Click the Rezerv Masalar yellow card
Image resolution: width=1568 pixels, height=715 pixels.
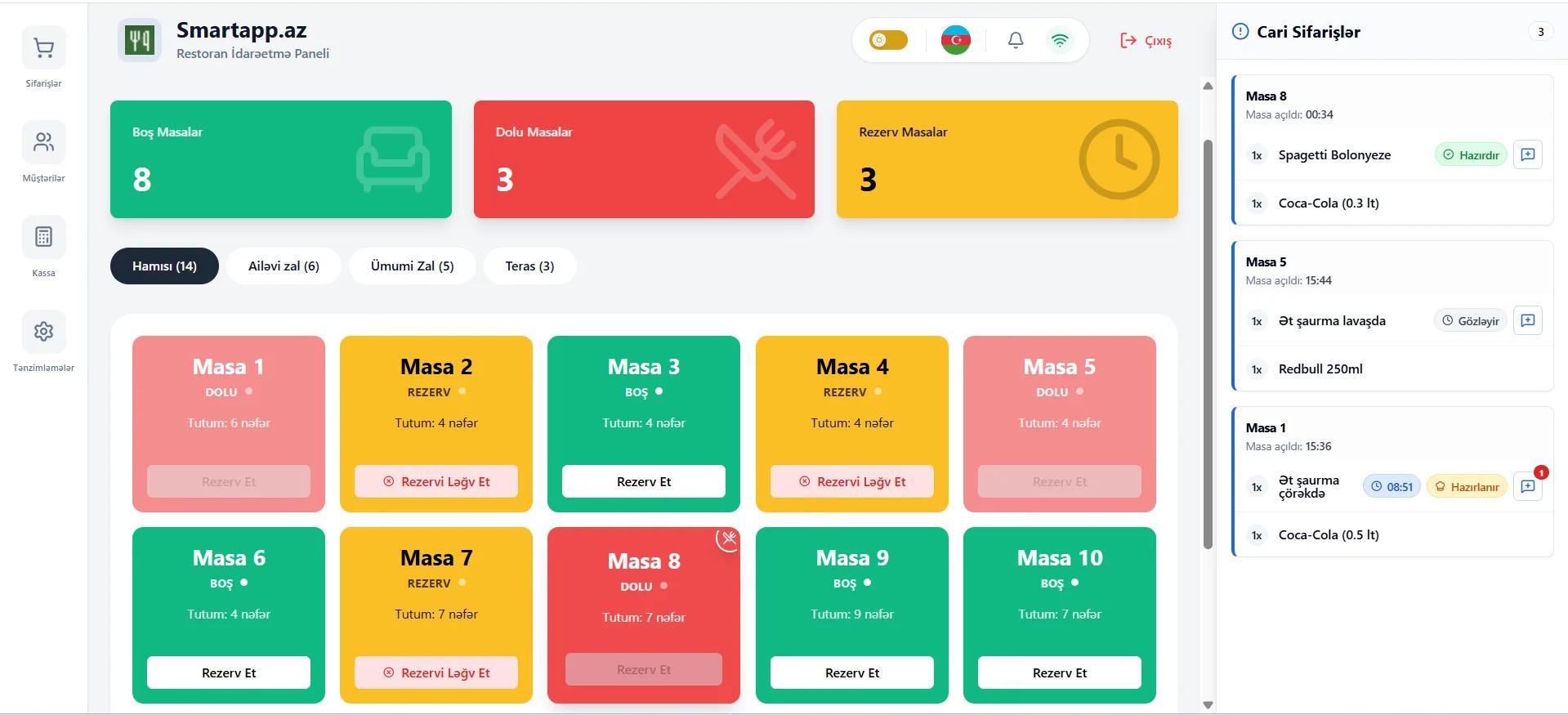click(x=1007, y=159)
